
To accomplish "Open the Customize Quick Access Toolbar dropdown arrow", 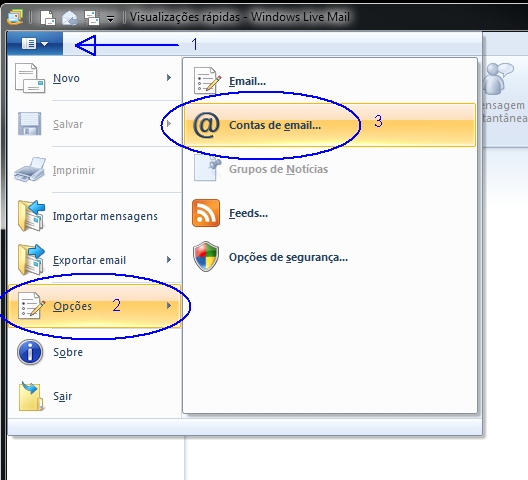I will [110, 19].
